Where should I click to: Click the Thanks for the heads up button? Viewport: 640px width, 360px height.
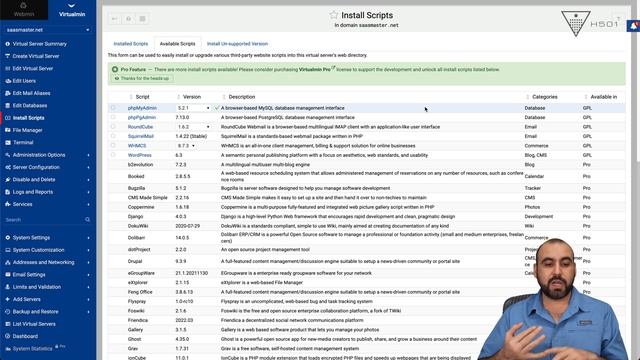[142, 78]
